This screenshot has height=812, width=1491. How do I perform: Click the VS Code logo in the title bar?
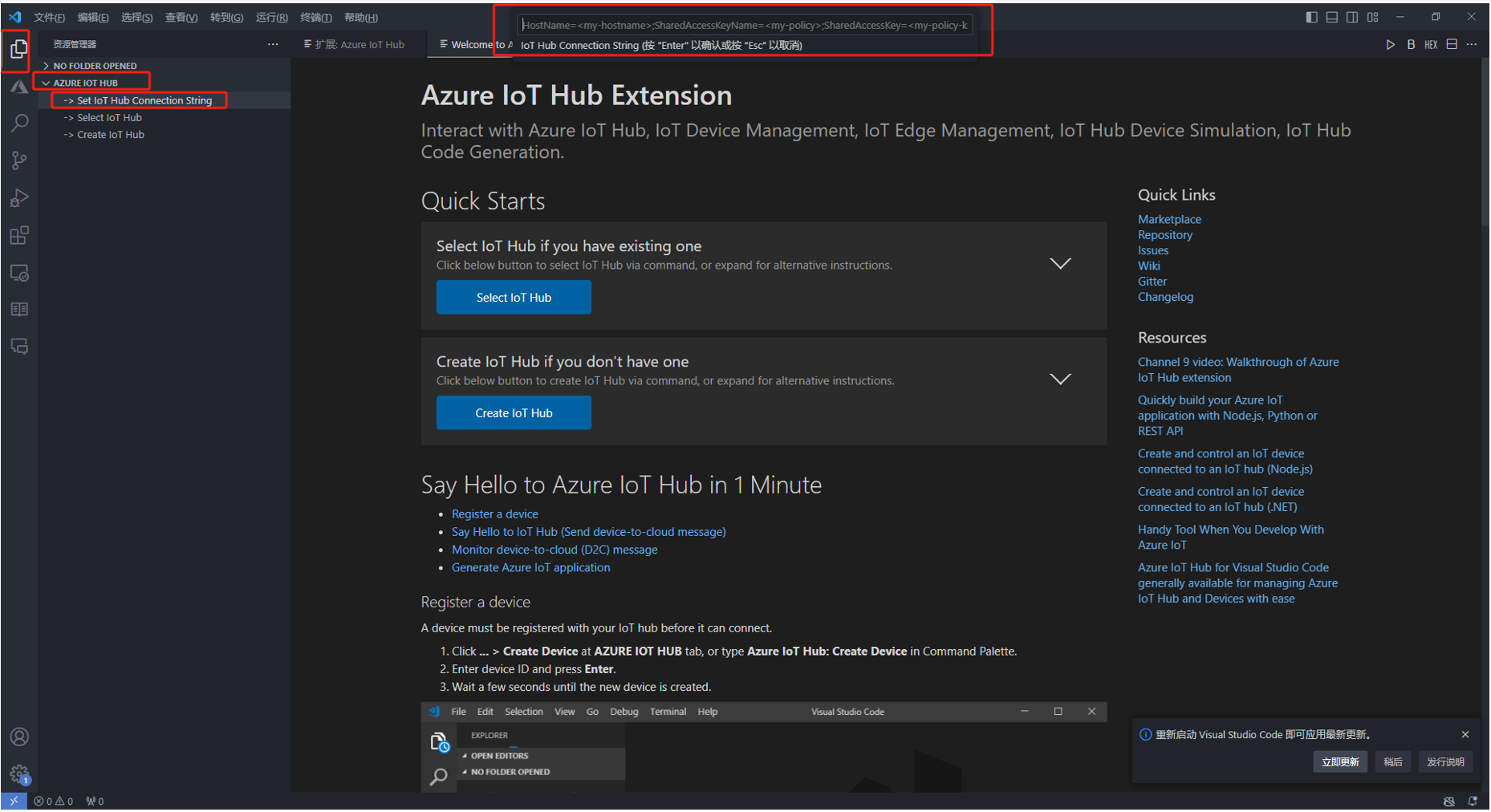pos(14,17)
